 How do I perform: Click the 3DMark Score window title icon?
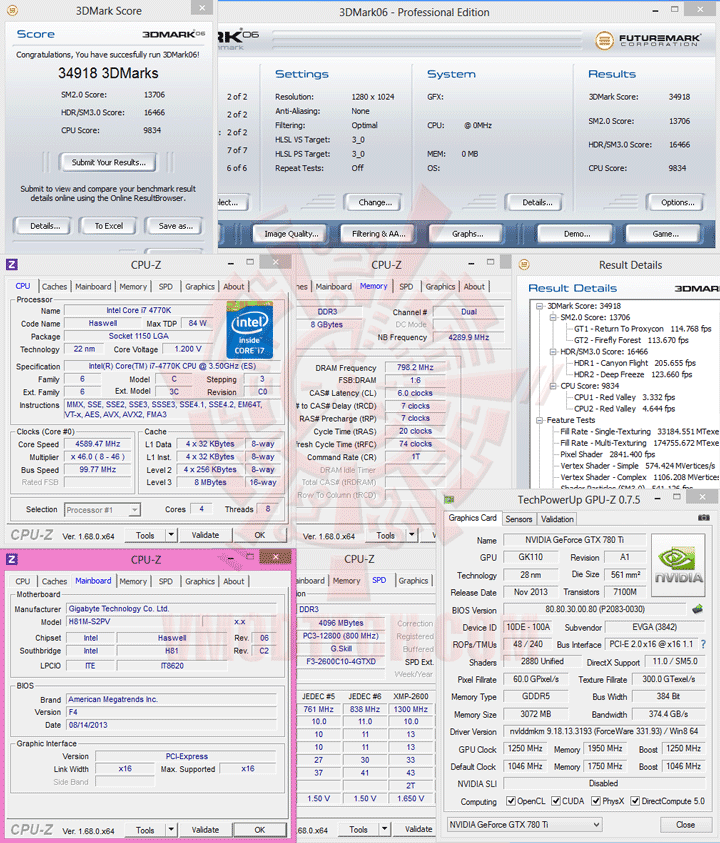12,10
